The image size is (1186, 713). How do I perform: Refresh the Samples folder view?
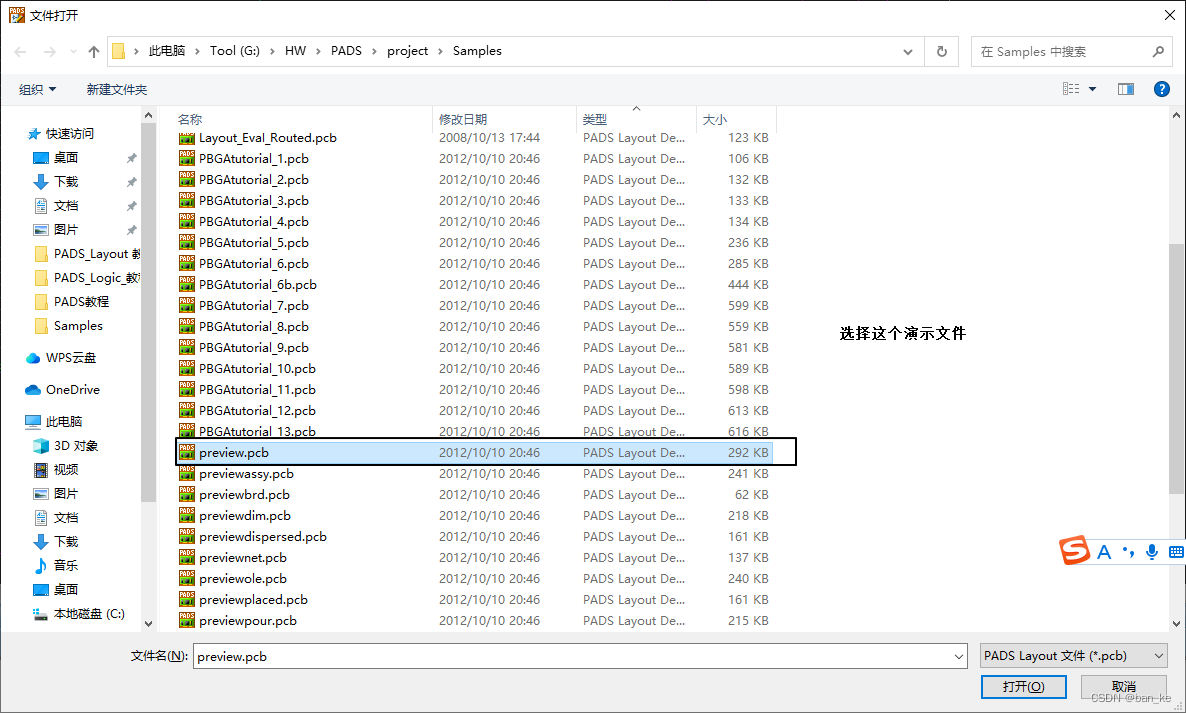[941, 51]
